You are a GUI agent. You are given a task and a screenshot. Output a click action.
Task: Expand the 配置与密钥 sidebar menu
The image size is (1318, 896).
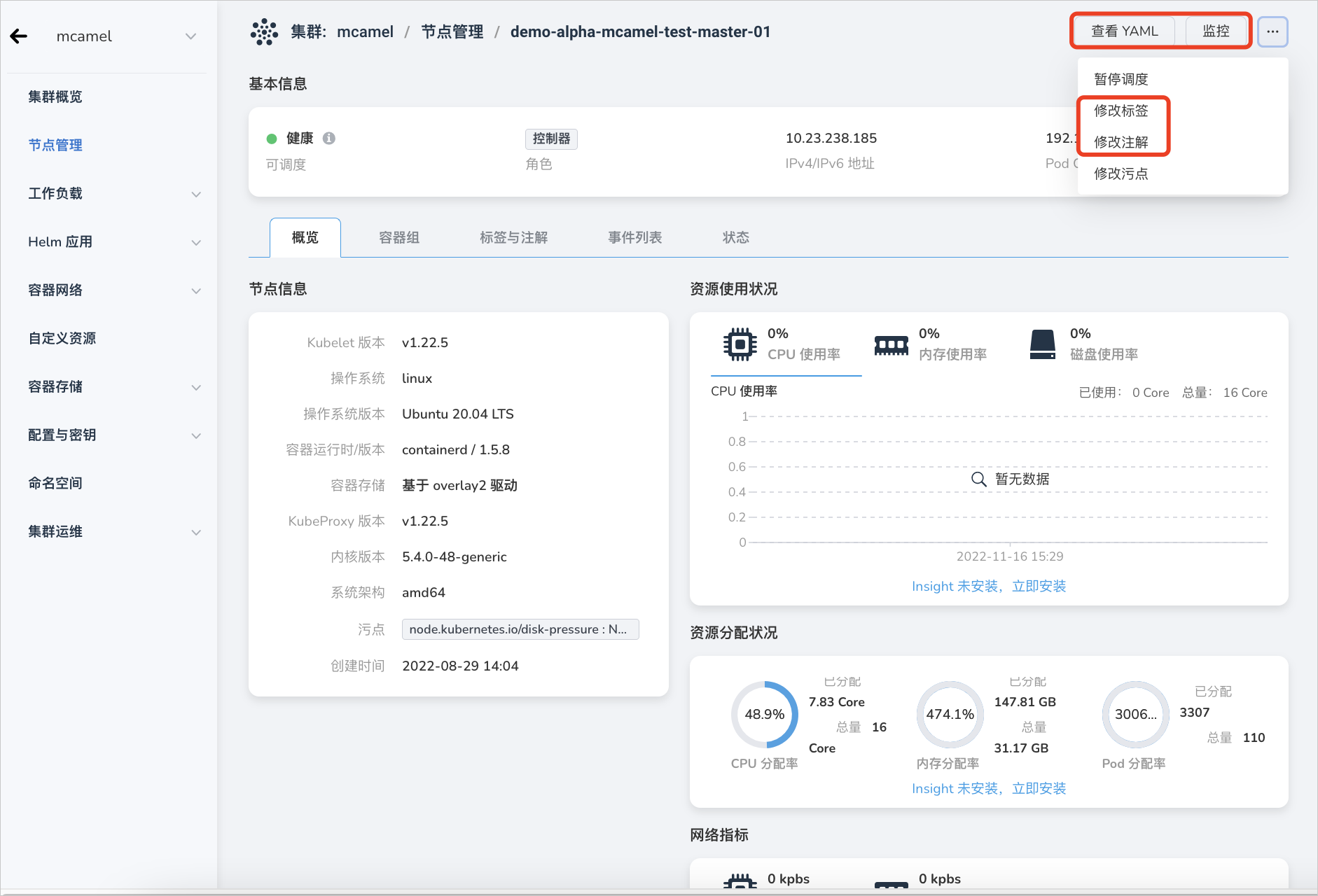pos(196,435)
